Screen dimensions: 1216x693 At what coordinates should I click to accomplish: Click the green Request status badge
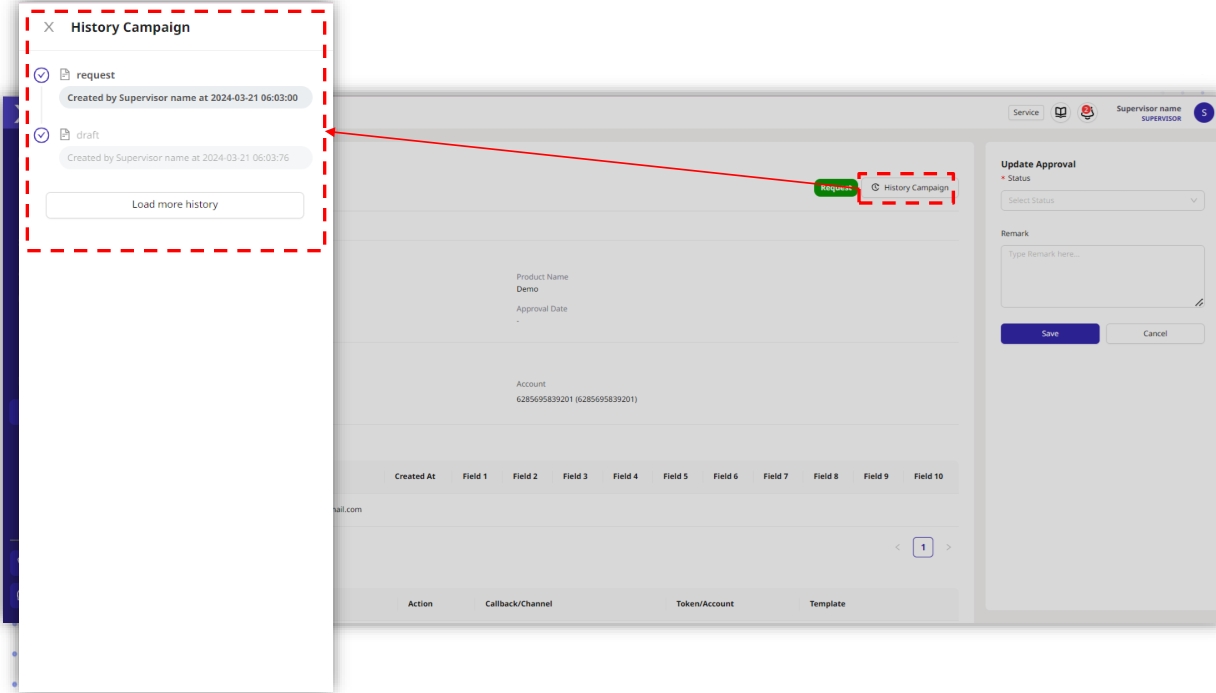coord(835,188)
